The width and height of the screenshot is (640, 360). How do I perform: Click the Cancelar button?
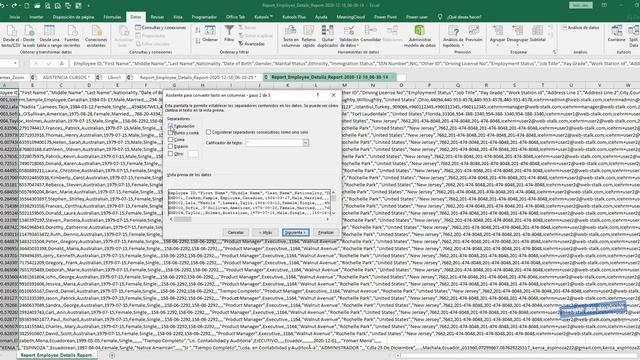236,232
